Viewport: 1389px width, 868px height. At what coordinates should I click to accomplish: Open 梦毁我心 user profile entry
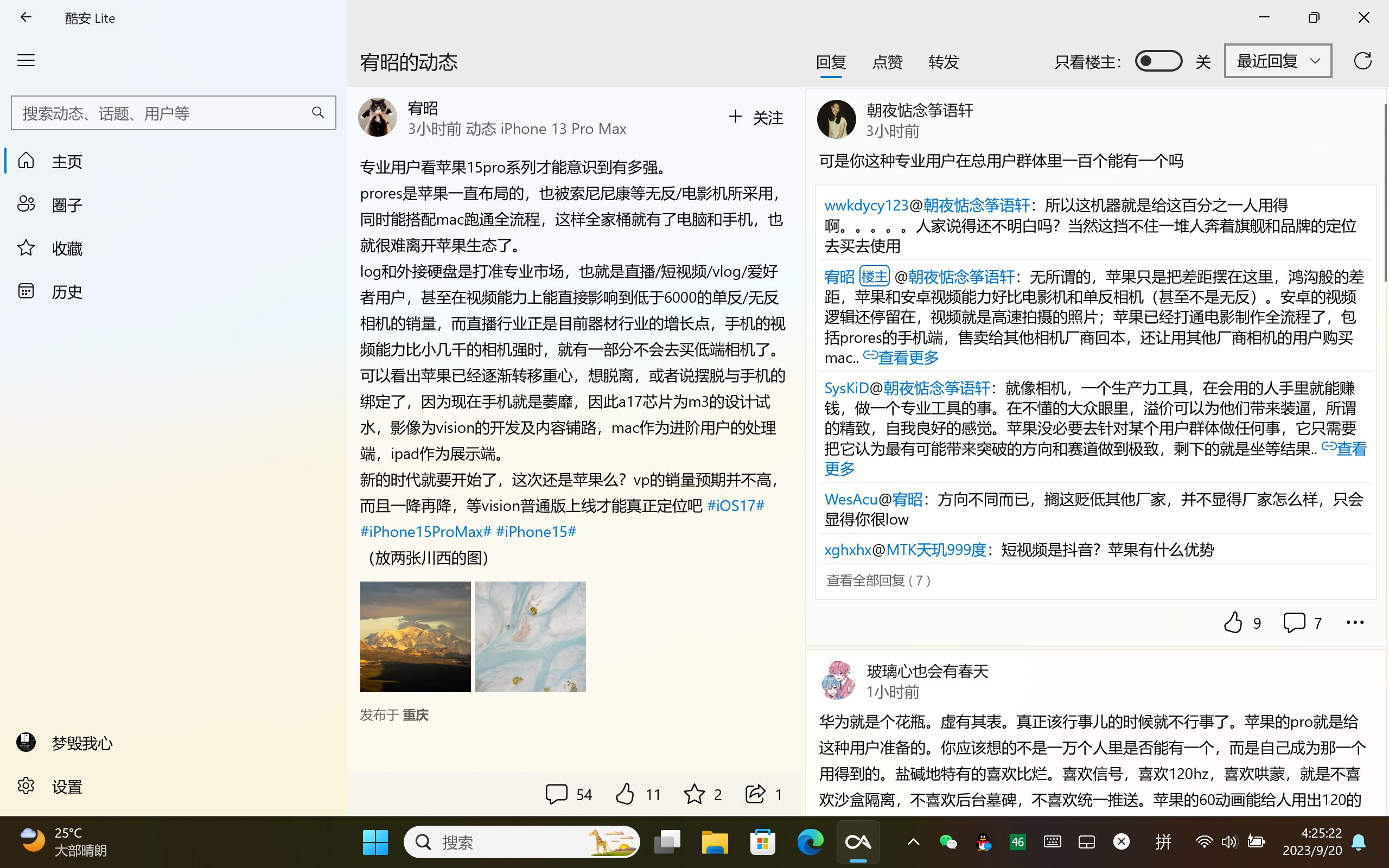click(x=172, y=743)
